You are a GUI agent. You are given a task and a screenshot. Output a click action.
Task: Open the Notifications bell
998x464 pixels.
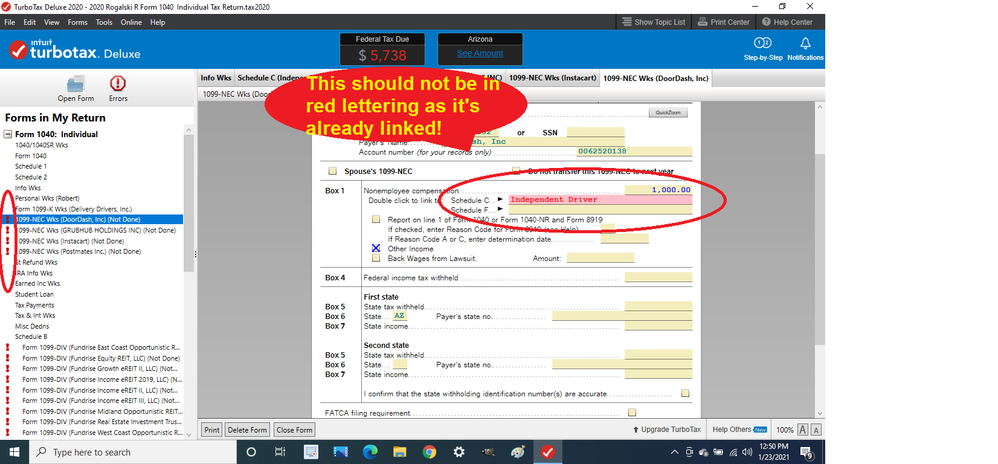(805, 48)
